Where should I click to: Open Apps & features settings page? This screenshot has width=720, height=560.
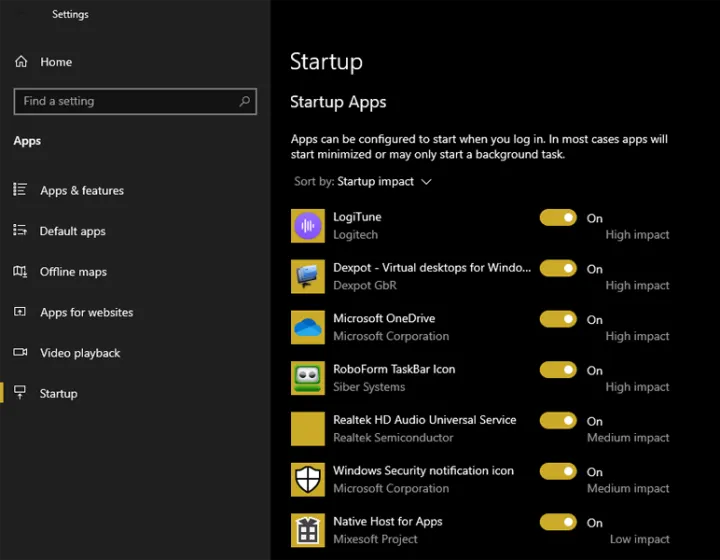(x=82, y=191)
